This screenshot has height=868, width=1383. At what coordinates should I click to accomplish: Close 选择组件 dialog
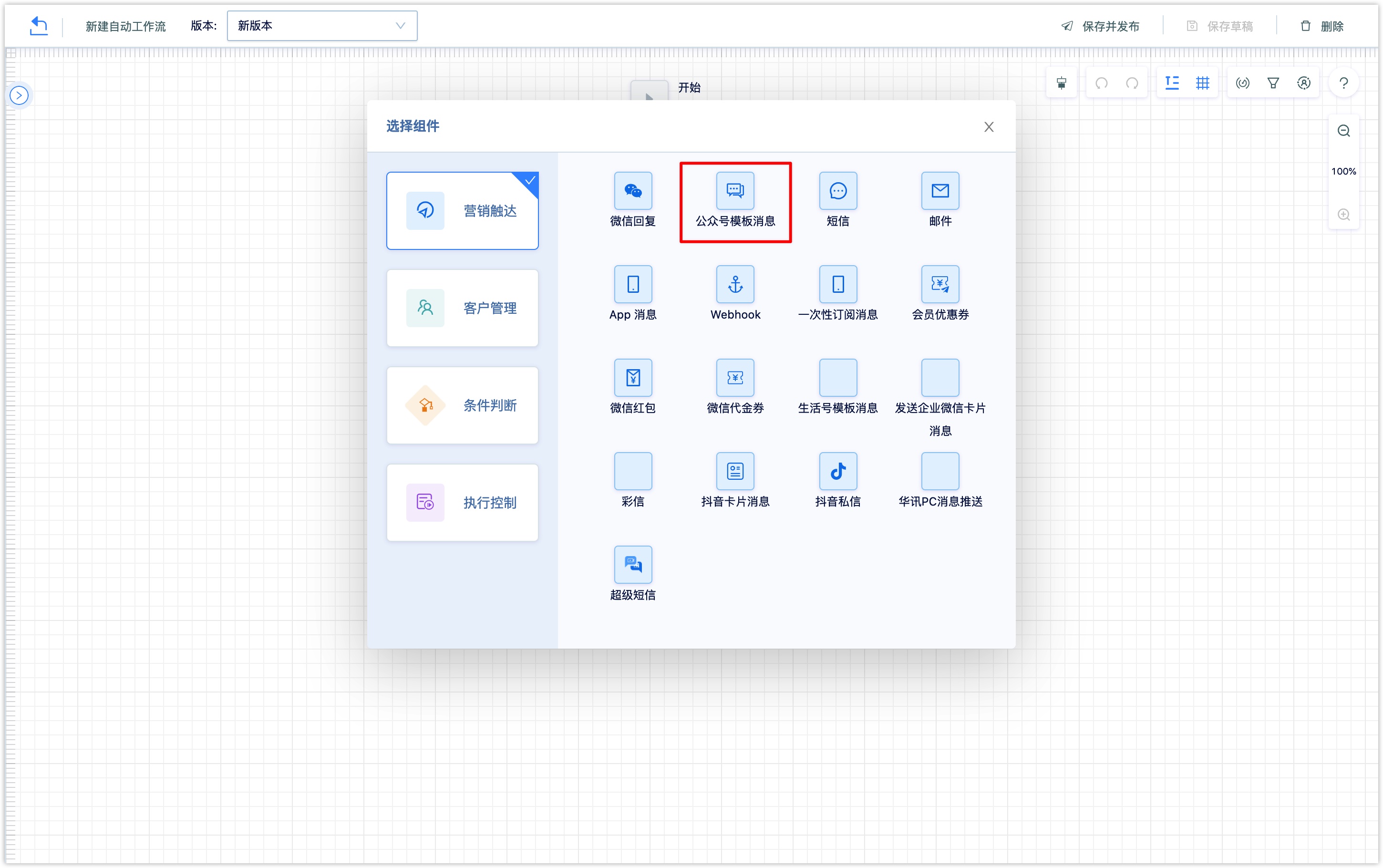pos(989,127)
